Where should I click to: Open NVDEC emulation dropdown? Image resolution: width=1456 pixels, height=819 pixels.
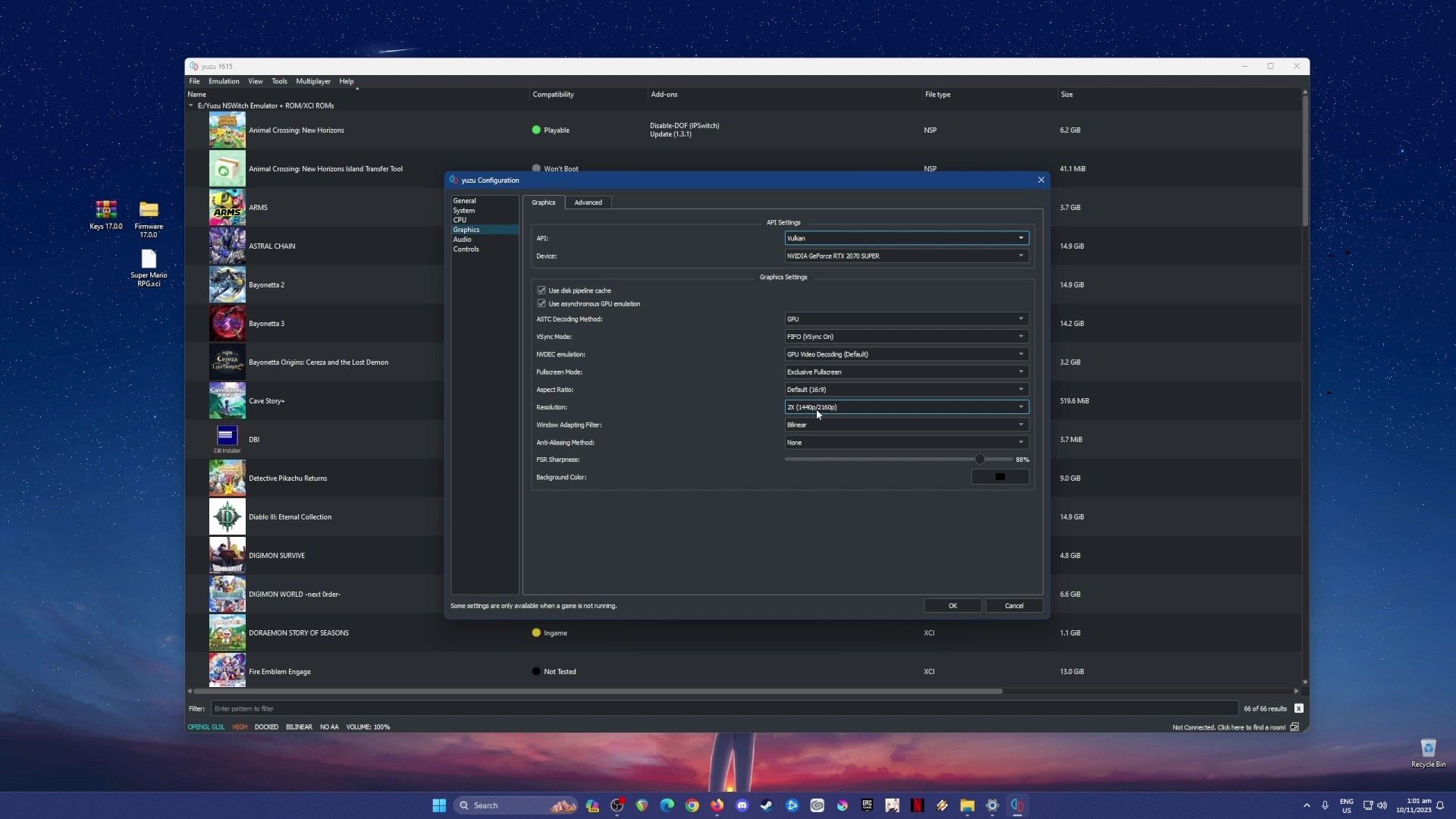[906, 354]
